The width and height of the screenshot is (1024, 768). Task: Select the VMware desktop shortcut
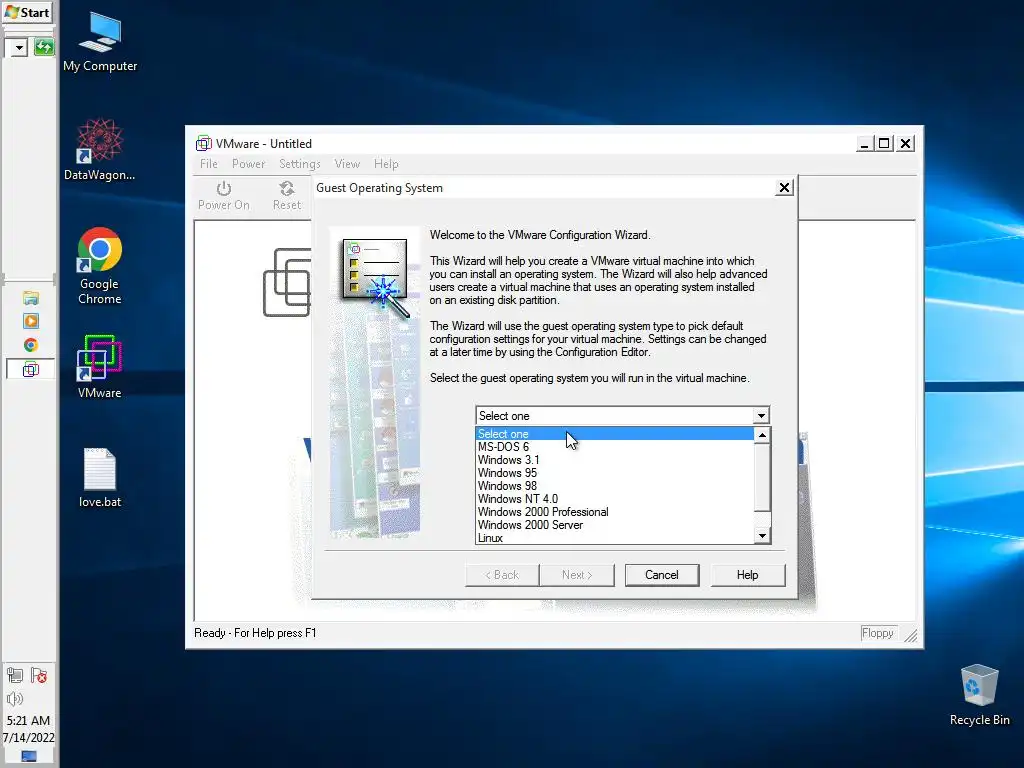[x=99, y=366]
